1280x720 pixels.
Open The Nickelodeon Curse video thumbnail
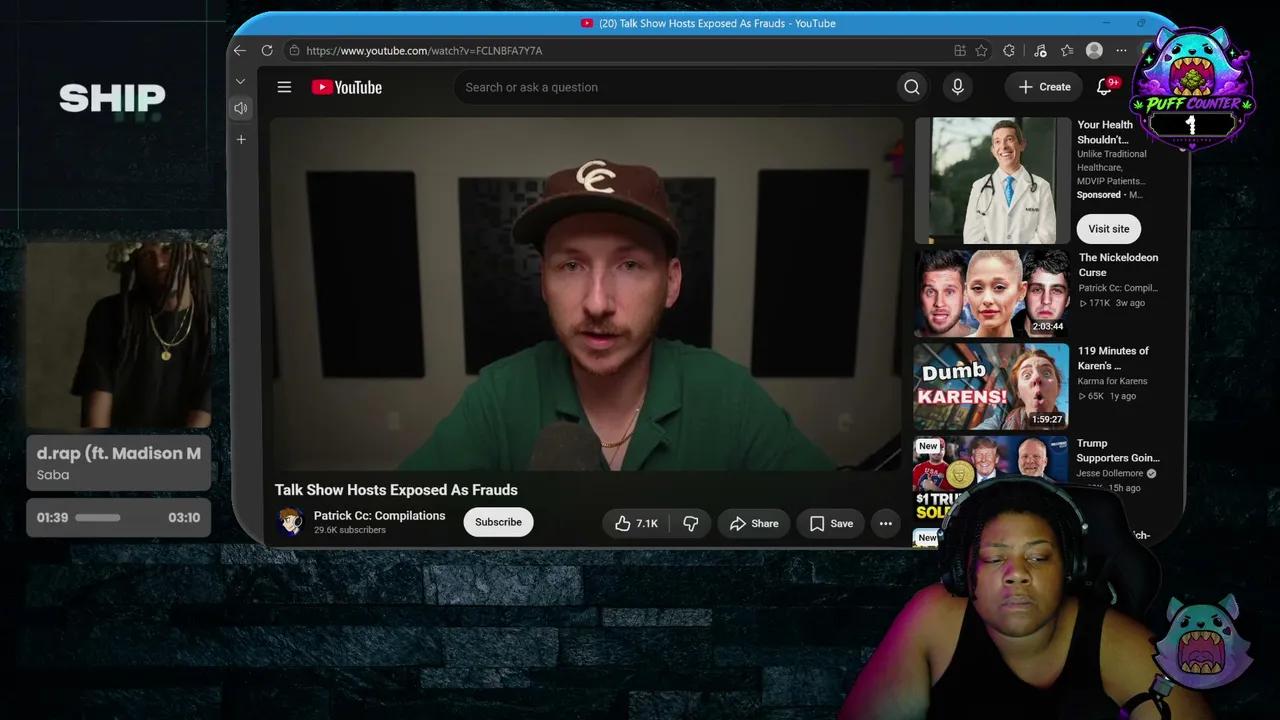(x=992, y=293)
